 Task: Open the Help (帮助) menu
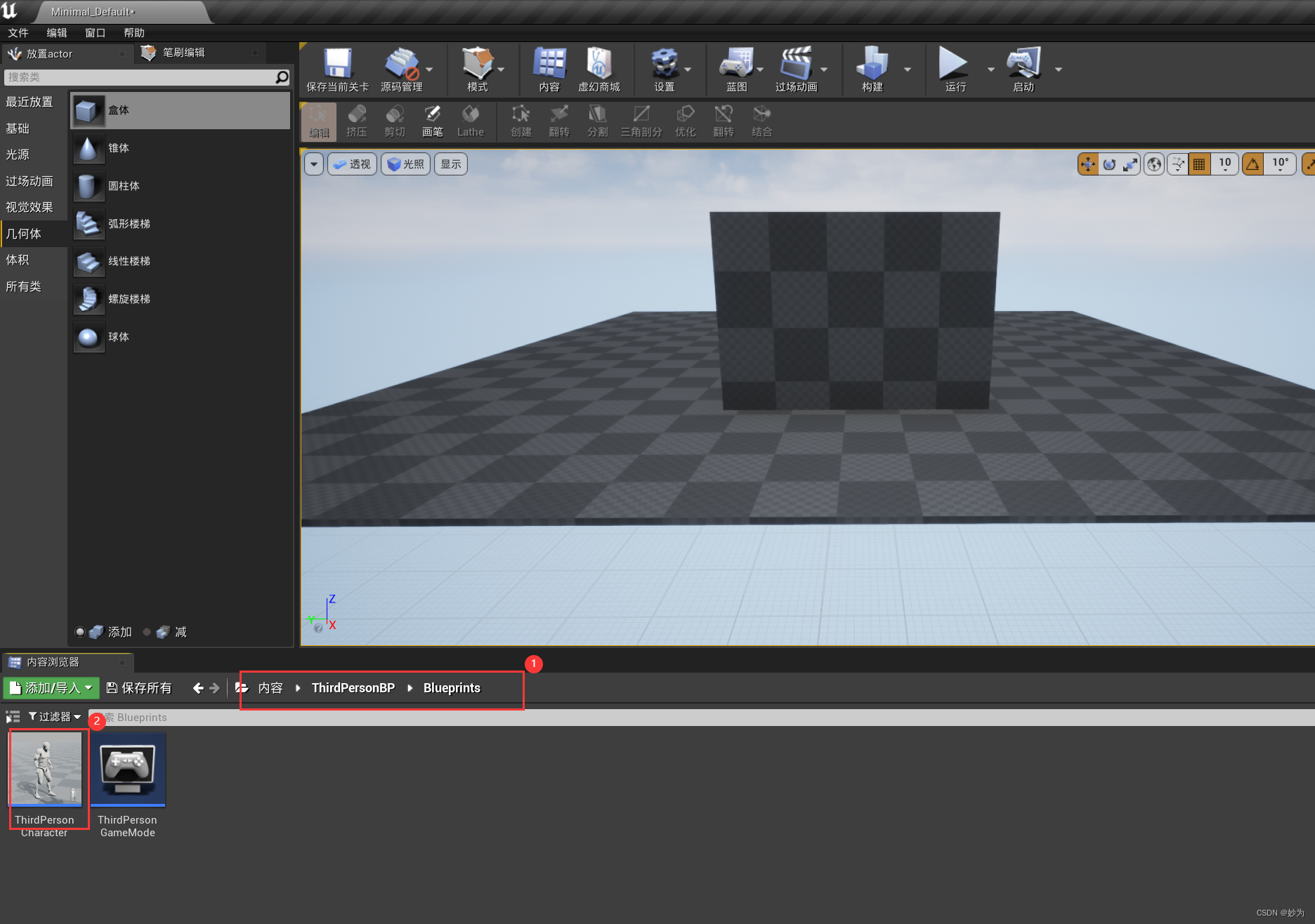[134, 33]
